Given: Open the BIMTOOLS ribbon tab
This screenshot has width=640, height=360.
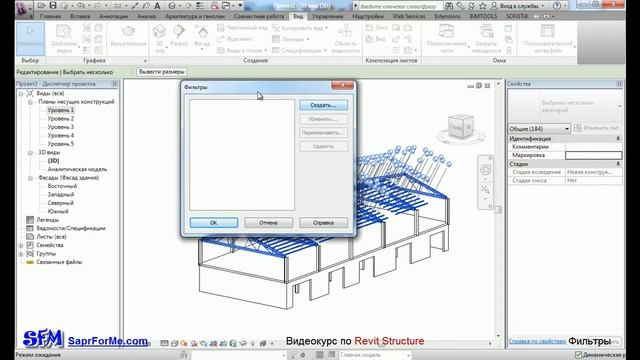Looking at the screenshot, I should tap(483, 16).
